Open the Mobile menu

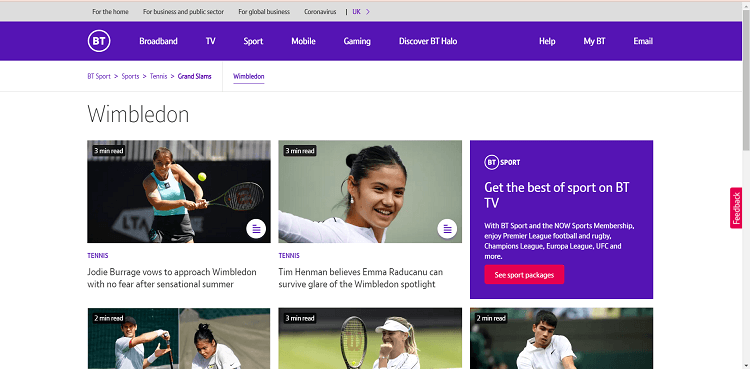(x=303, y=41)
